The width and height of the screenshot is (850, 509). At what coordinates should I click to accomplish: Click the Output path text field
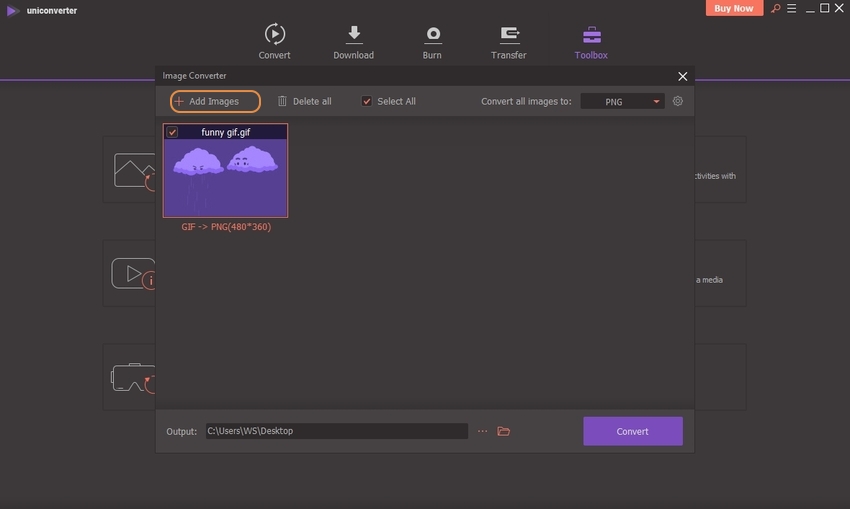336,431
